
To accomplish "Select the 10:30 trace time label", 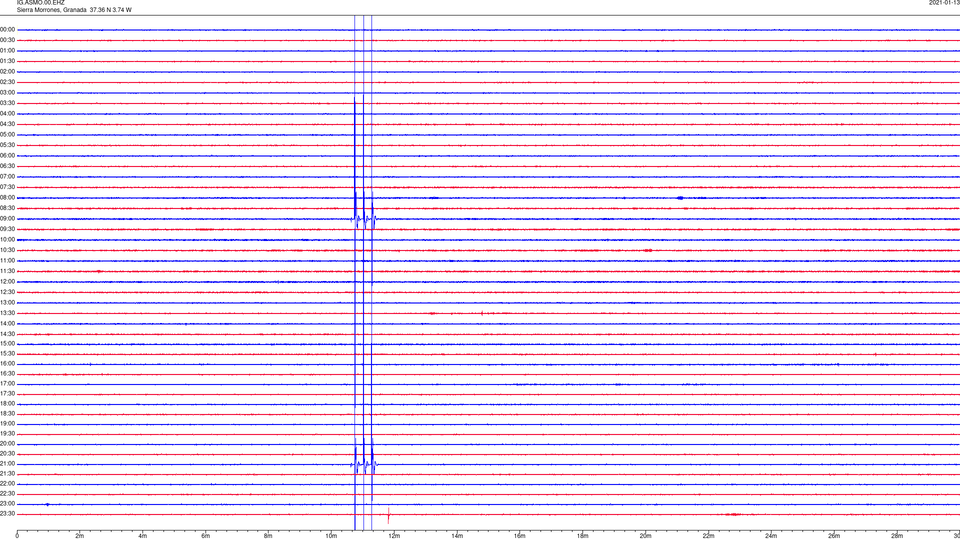I will tap(7, 250).
